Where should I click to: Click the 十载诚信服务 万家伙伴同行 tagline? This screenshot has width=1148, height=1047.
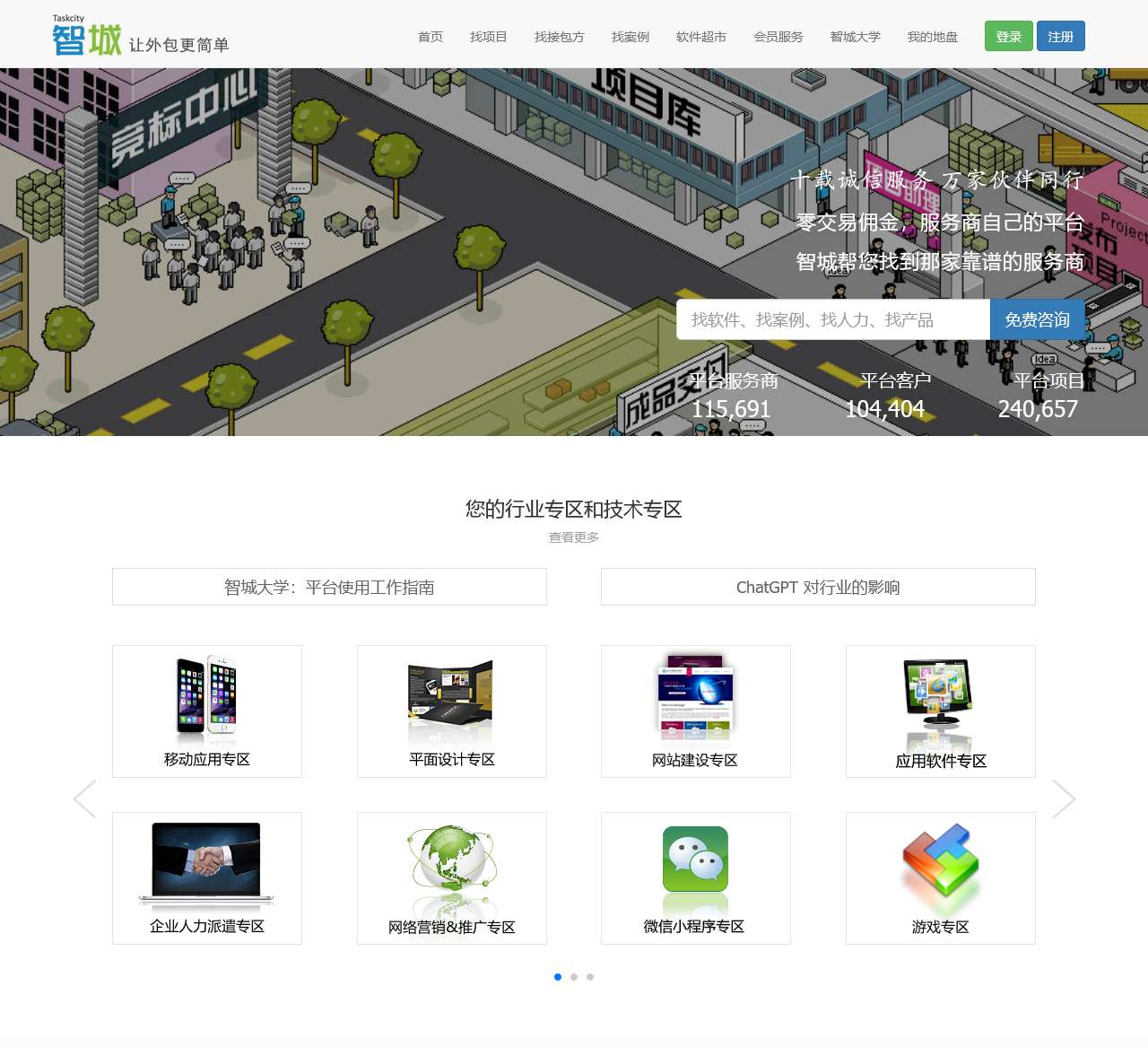[937, 180]
